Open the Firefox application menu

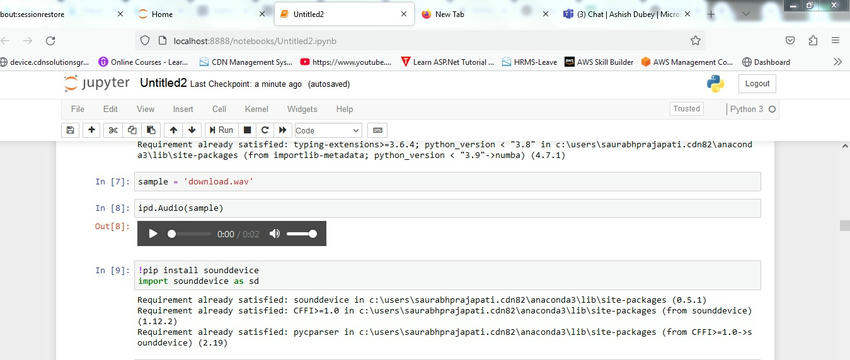[x=835, y=41]
